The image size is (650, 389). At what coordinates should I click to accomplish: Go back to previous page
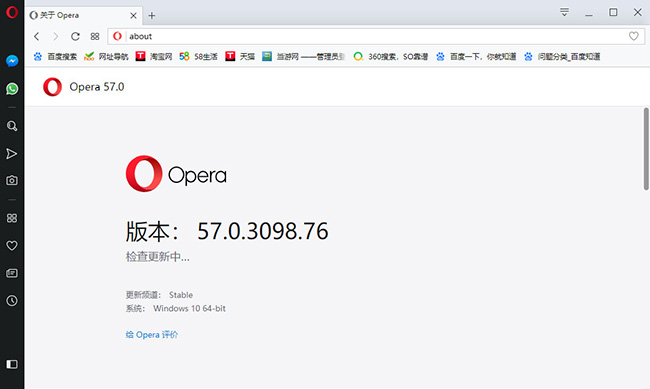pyautogui.click(x=37, y=36)
